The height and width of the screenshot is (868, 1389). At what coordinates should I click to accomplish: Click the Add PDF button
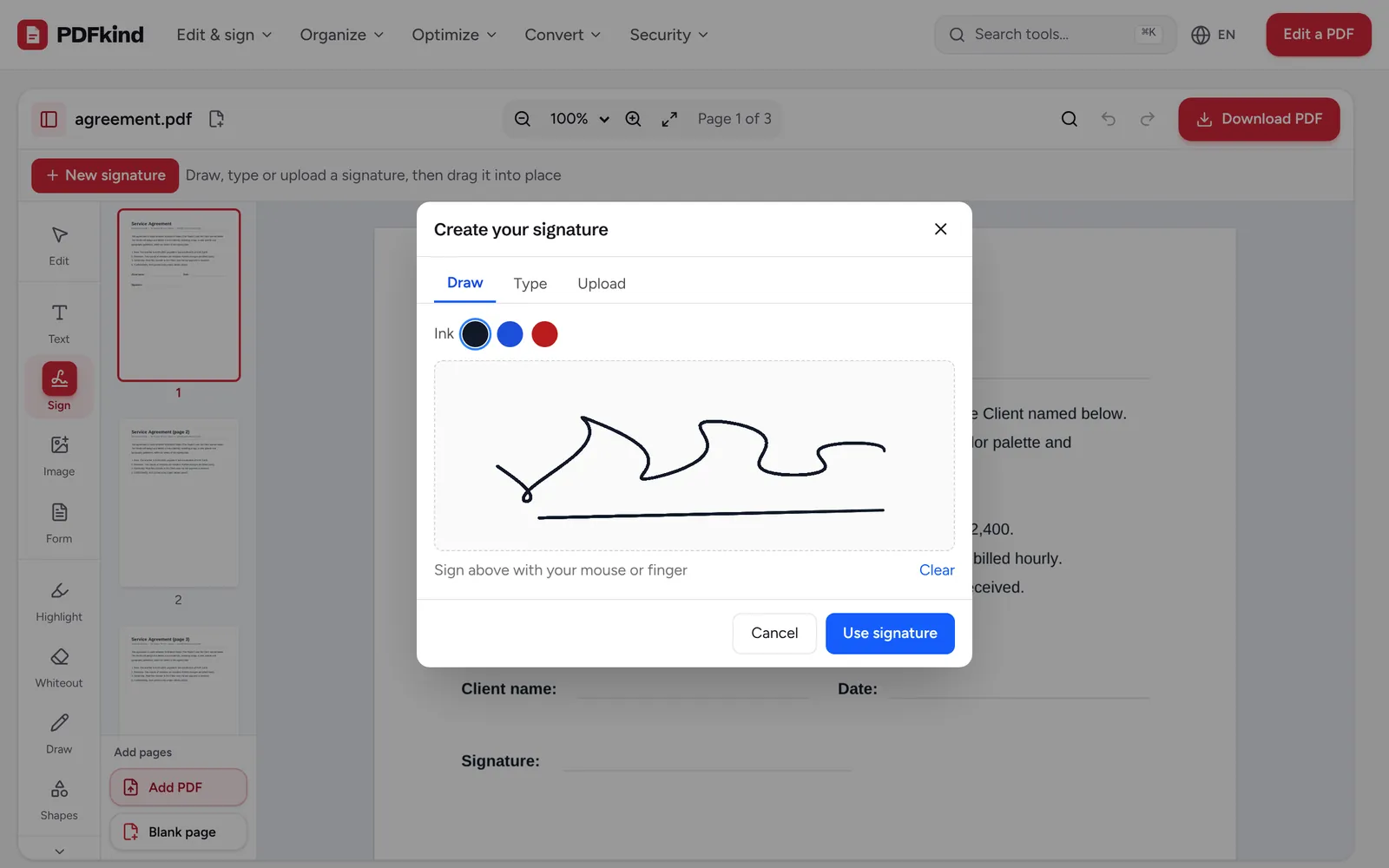178,787
